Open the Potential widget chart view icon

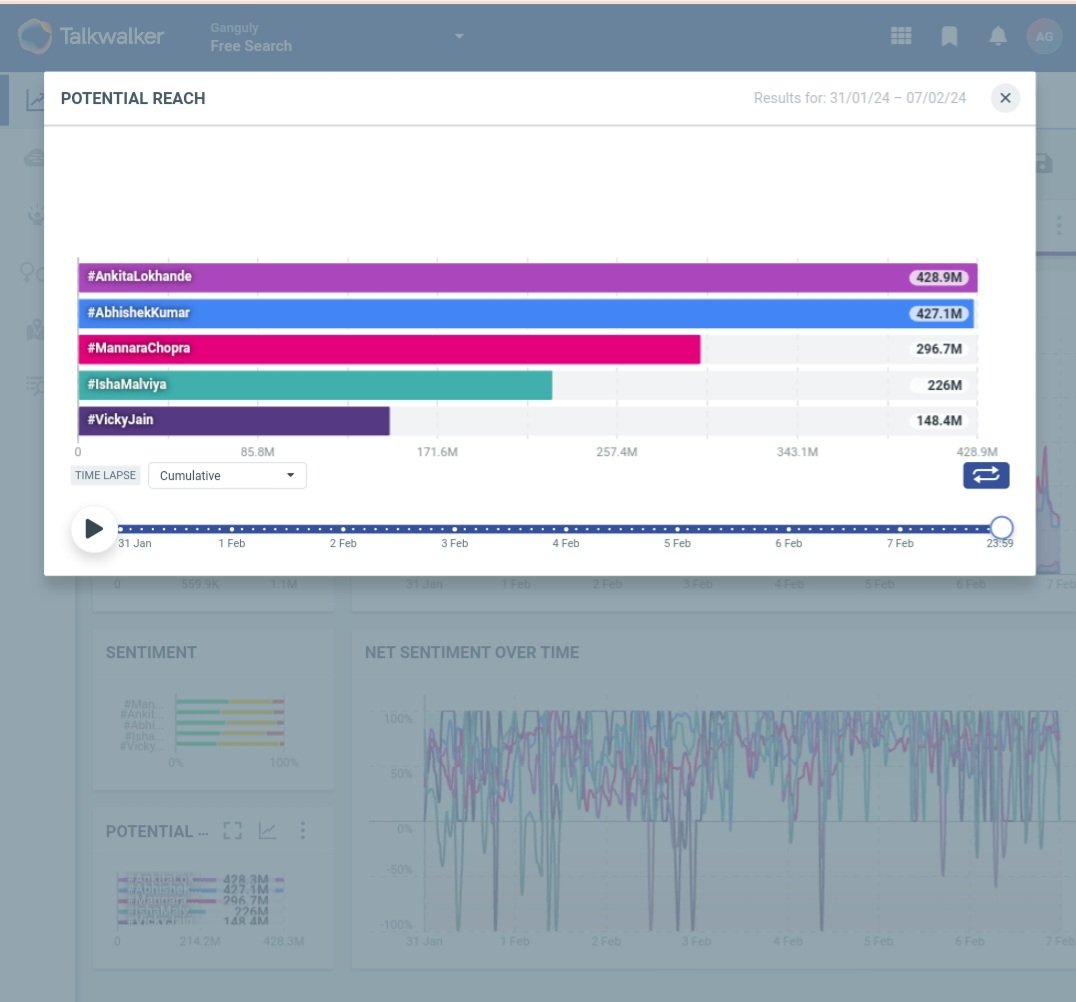(267, 831)
